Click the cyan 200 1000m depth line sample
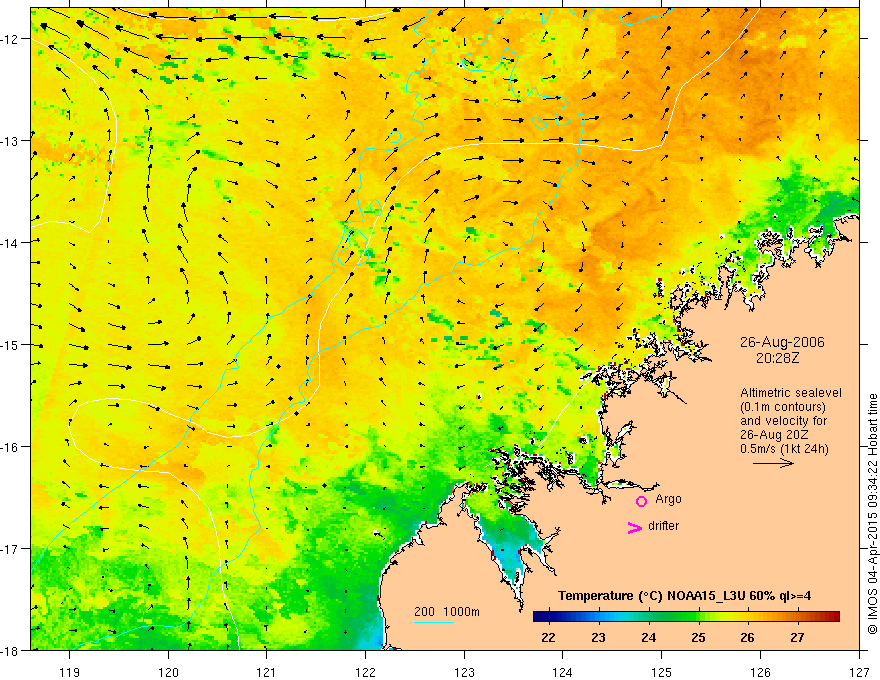Image resolution: width=880 pixels, height=680 pixels. (x=434, y=622)
